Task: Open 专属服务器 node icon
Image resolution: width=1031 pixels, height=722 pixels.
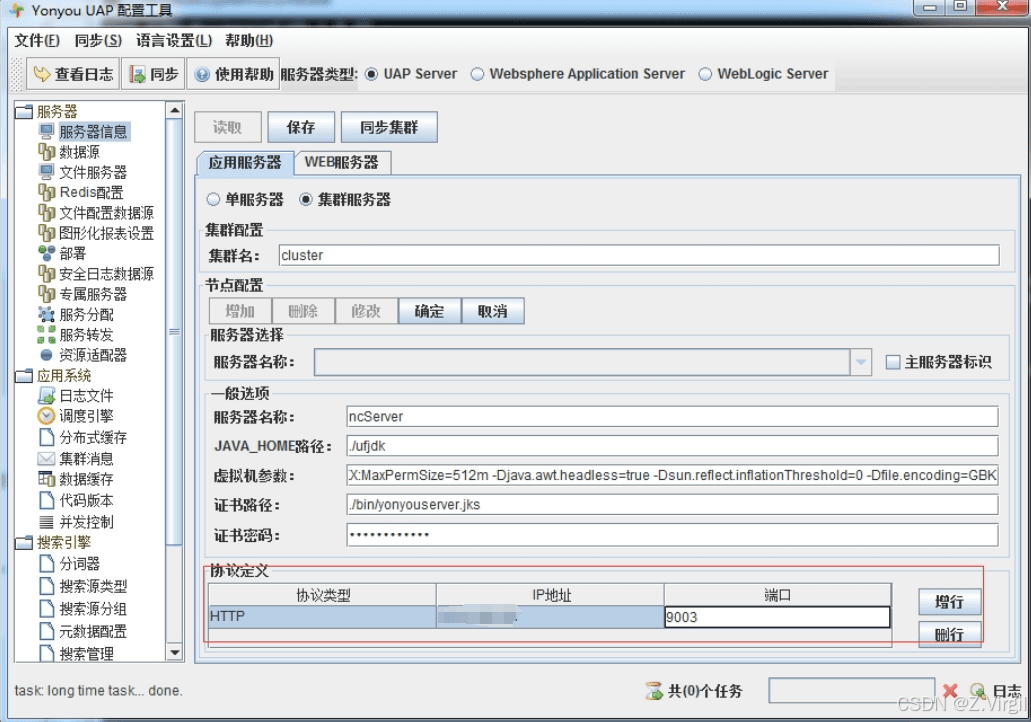Action: coord(46,294)
